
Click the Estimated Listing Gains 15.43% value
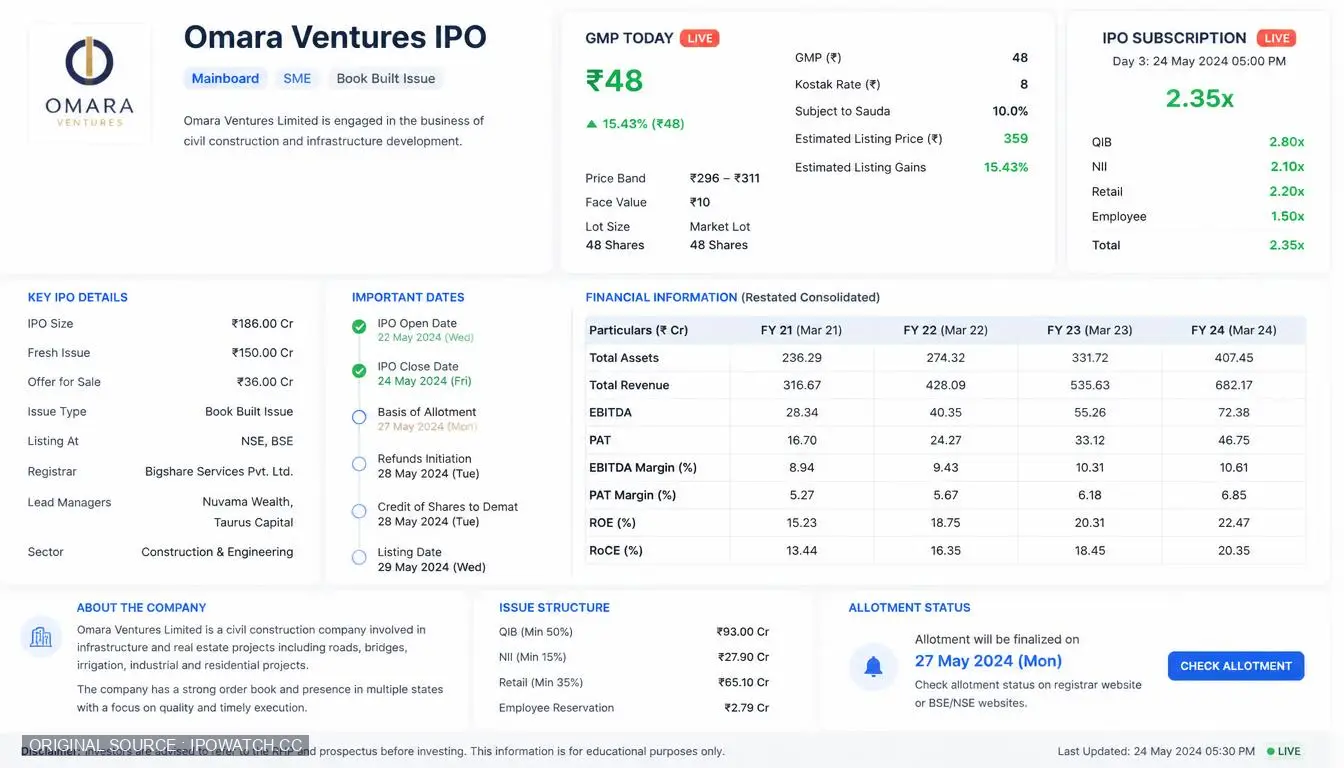tap(1006, 167)
